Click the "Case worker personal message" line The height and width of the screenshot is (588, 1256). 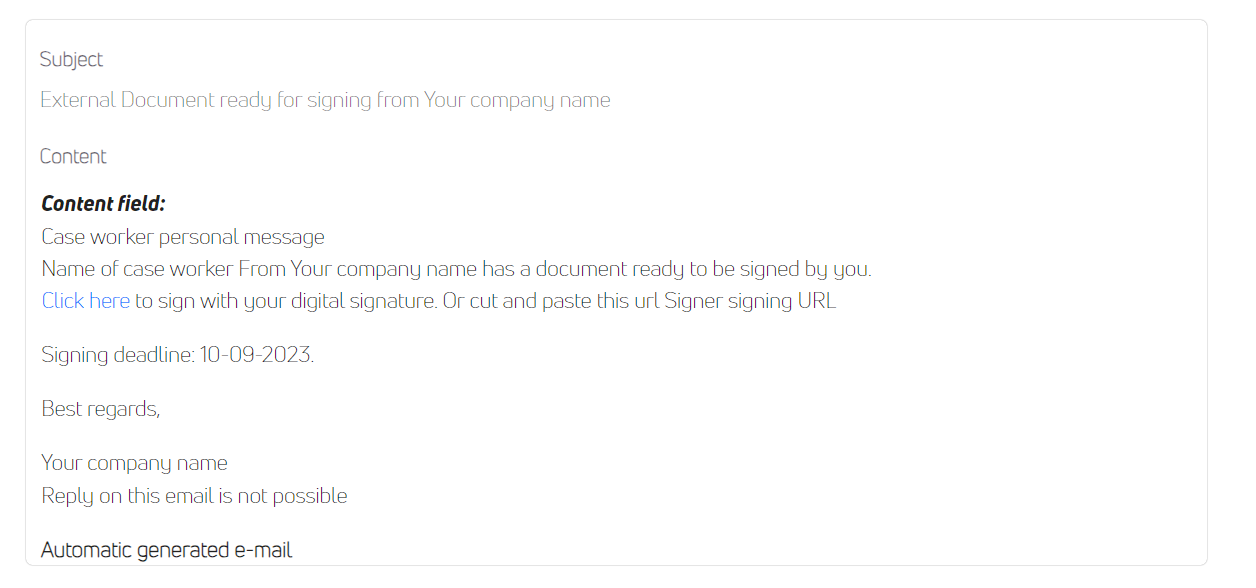point(183,237)
